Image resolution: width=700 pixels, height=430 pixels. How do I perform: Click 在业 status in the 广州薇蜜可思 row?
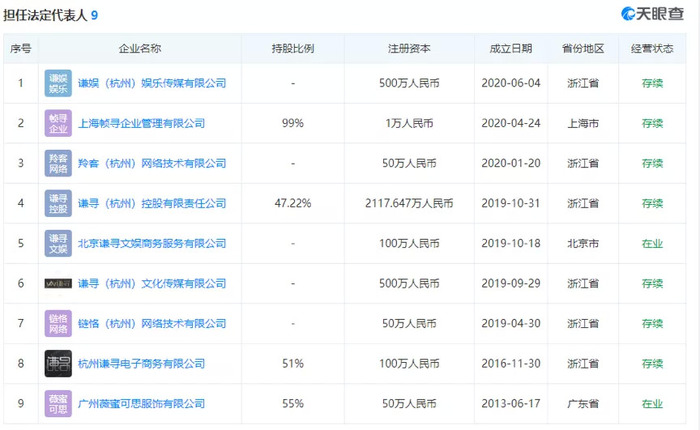(x=652, y=404)
